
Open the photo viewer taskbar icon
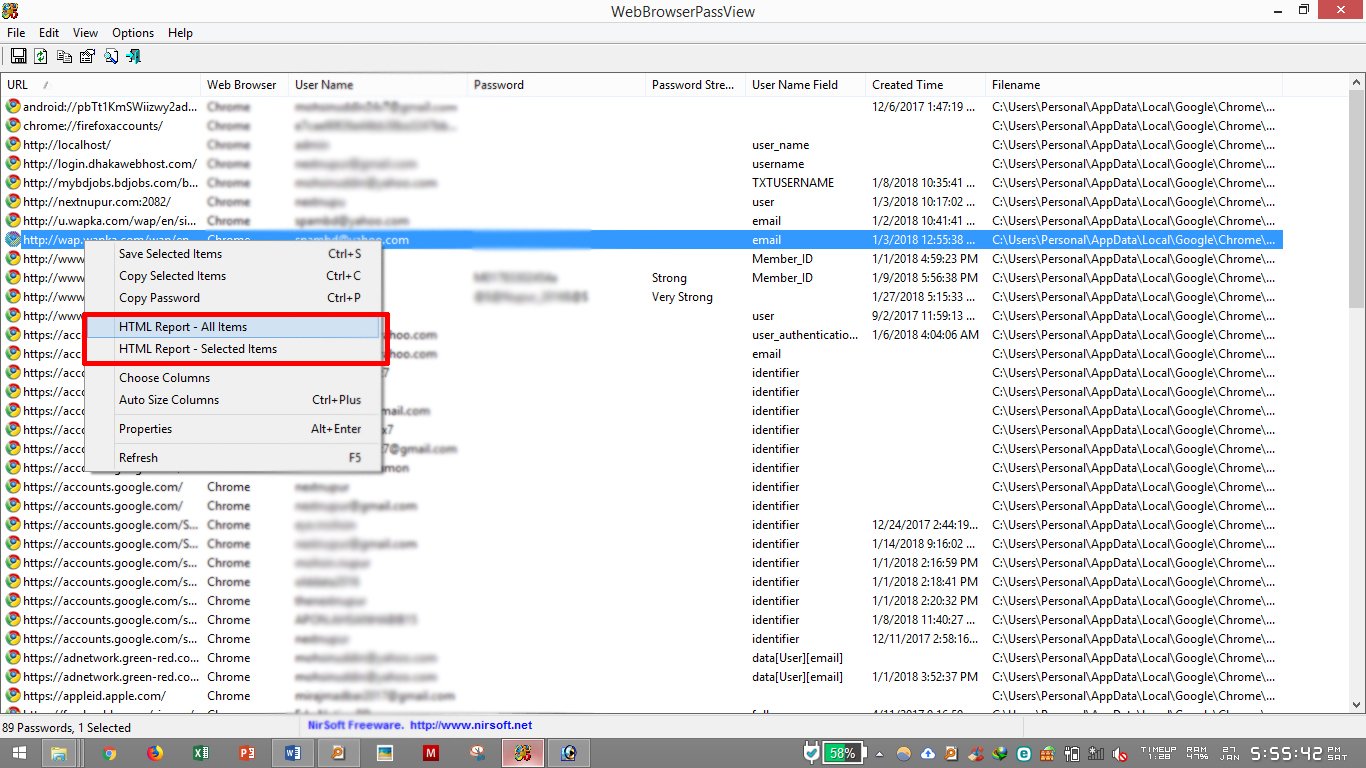coord(385,753)
